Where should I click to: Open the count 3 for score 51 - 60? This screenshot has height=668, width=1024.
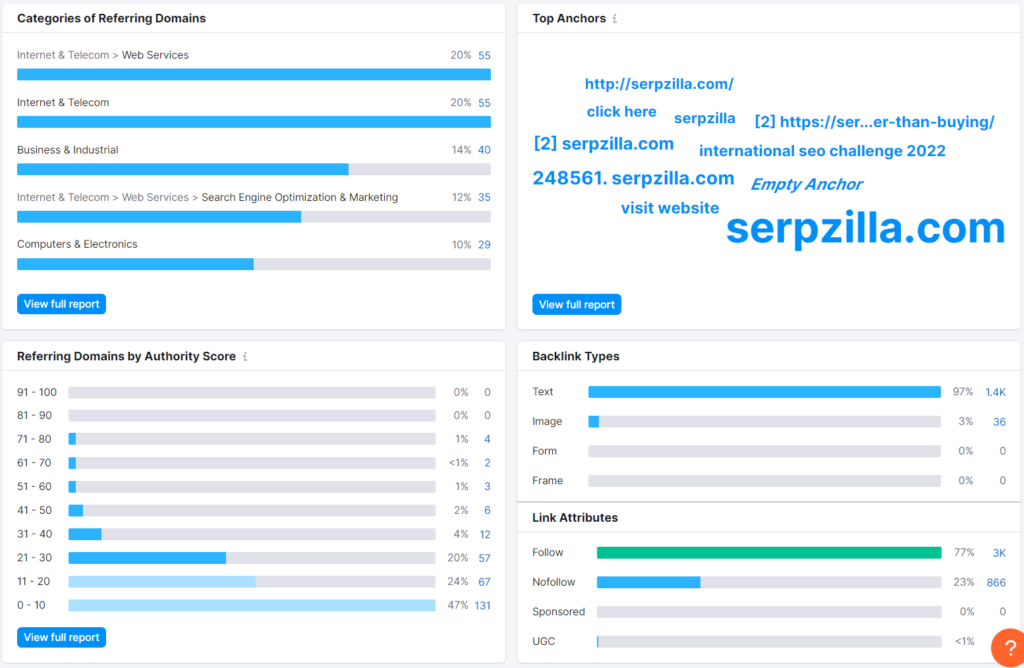487,486
